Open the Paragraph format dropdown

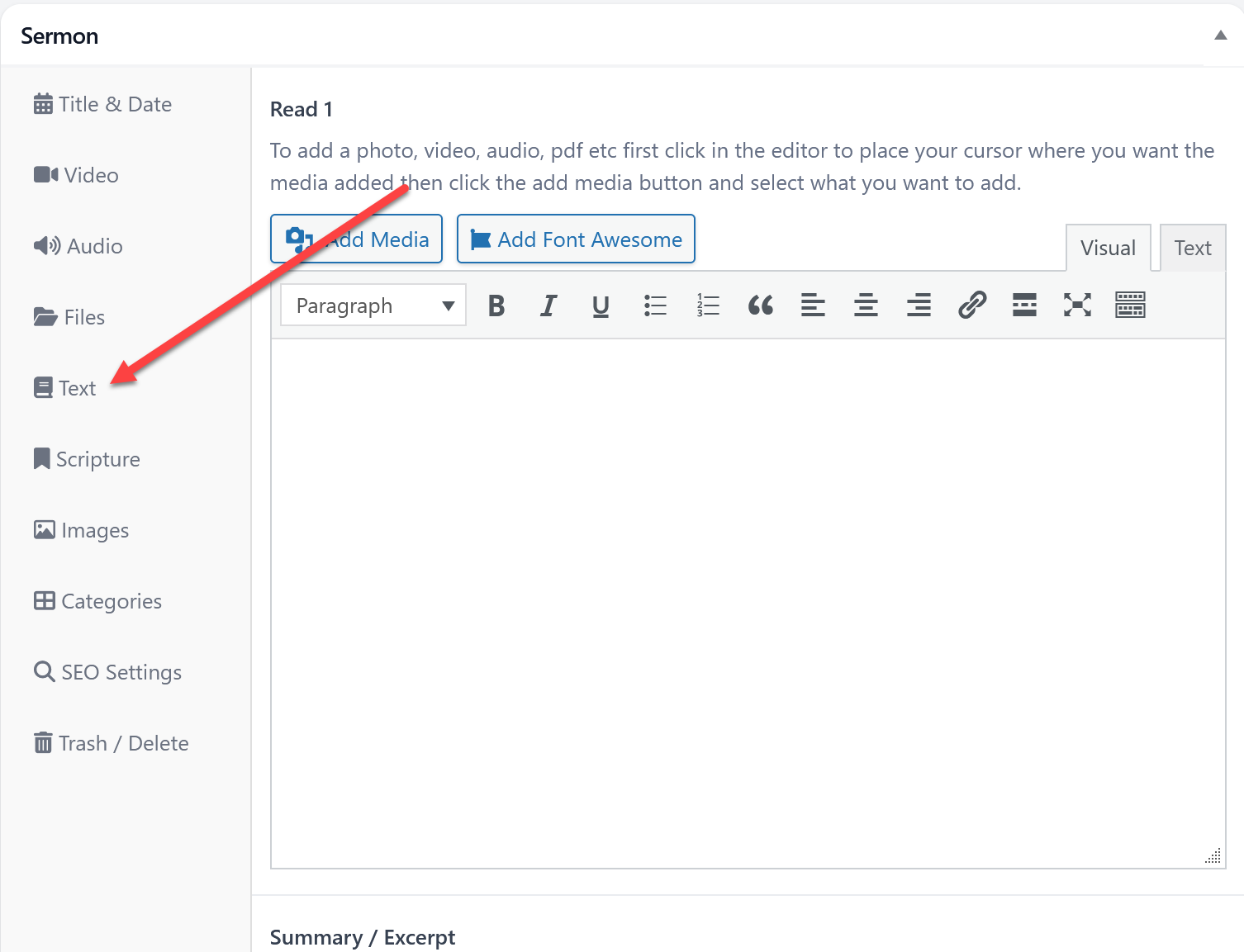click(373, 305)
